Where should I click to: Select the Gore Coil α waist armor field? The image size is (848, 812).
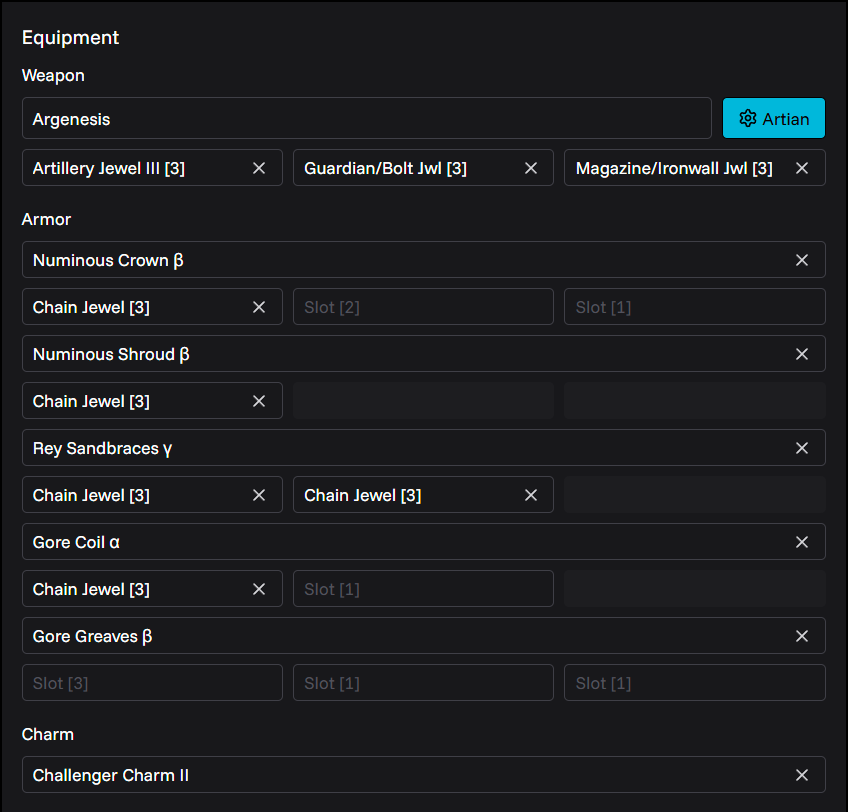[x=423, y=542]
